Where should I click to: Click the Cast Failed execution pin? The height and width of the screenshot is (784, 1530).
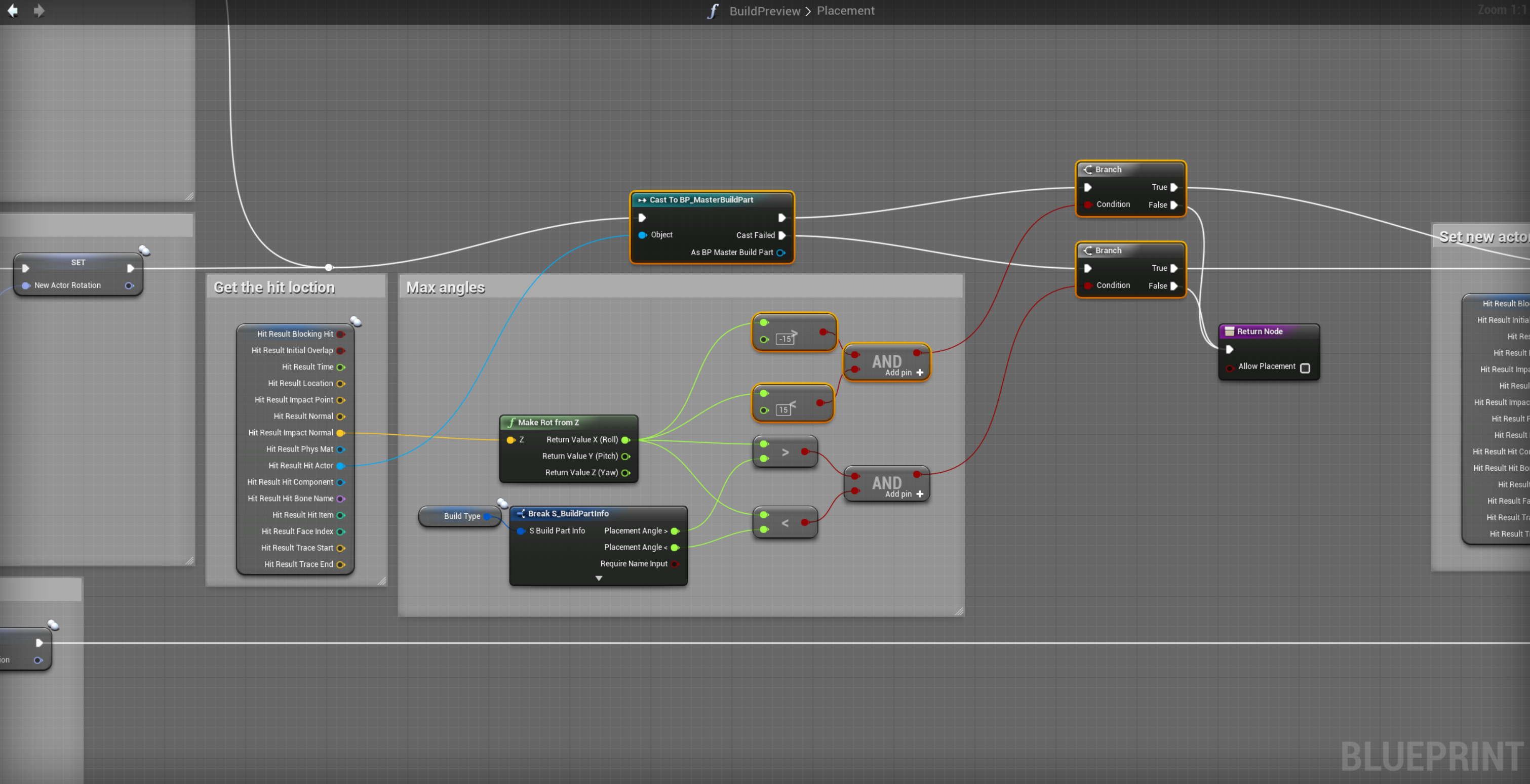(782, 235)
